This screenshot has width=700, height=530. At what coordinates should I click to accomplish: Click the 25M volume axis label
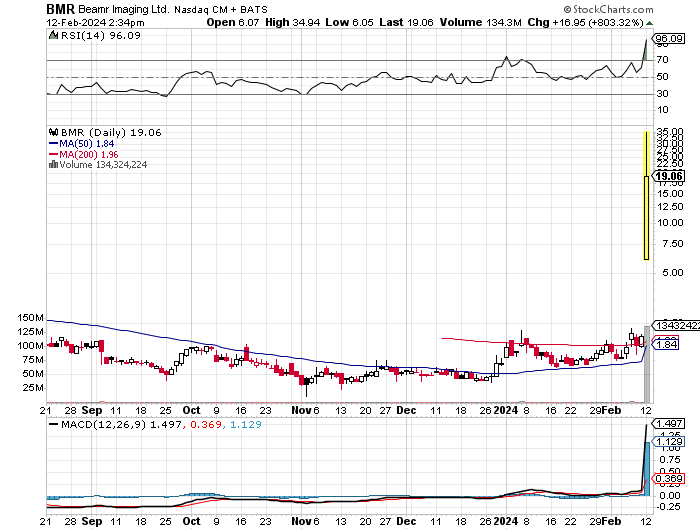pyautogui.click(x=33, y=388)
